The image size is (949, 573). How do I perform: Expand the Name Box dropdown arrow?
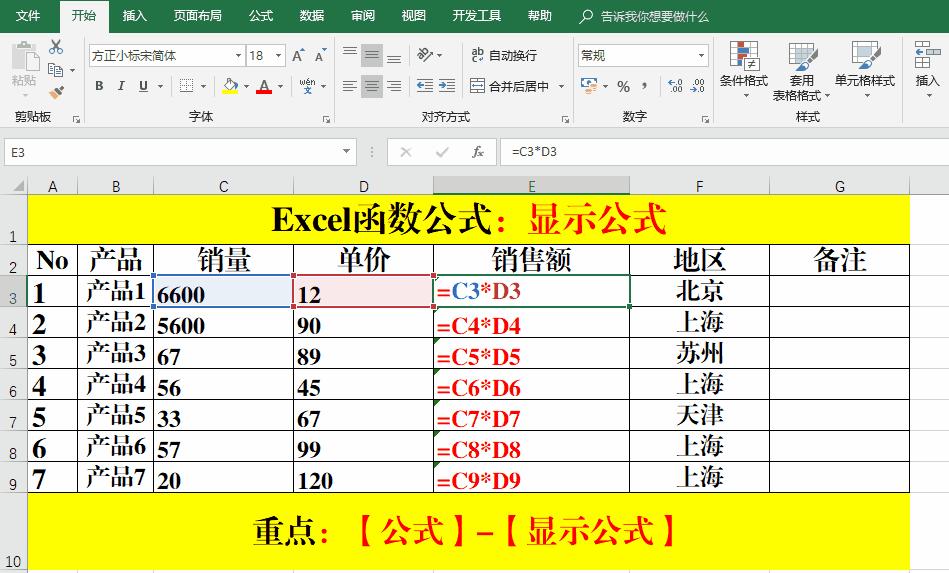(x=346, y=151)
